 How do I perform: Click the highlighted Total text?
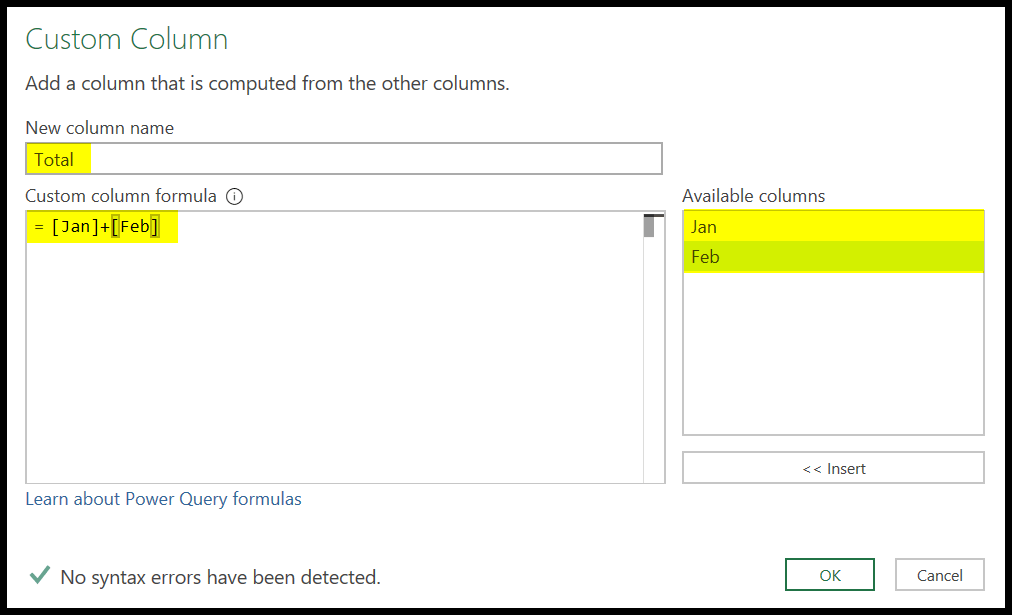point(57,159)
